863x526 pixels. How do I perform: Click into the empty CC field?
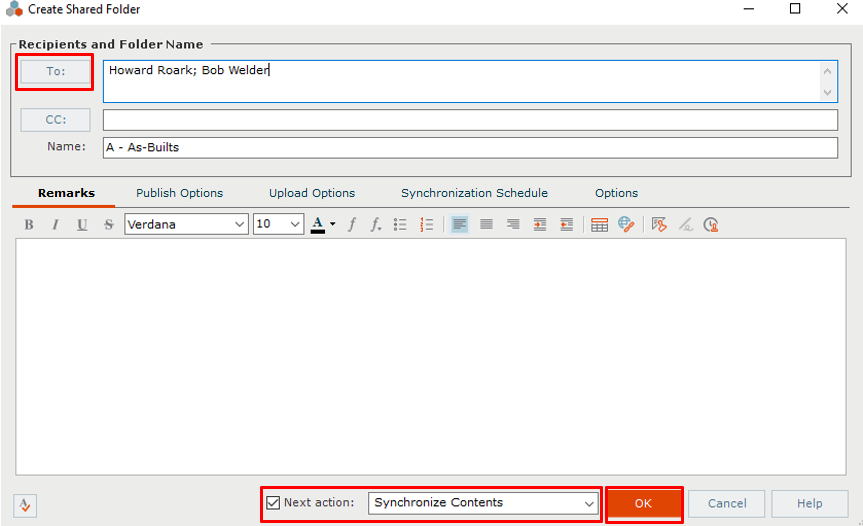click(471, 120)
